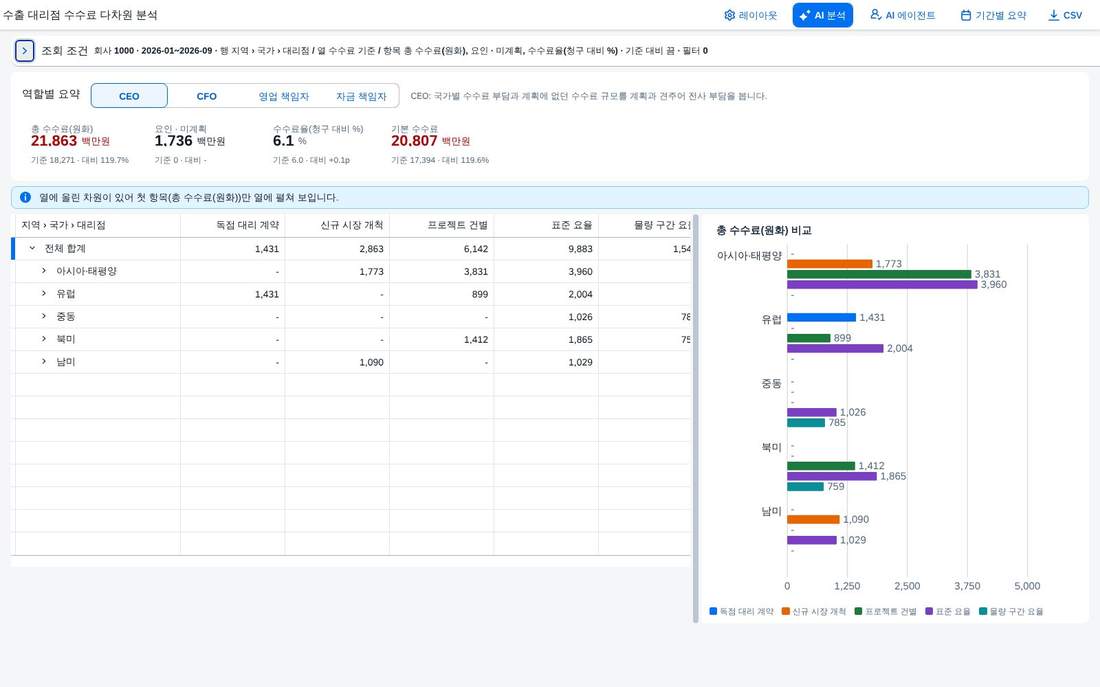The image size is (1100, 687).
Task: Click the 아시아·태평양 3,960 purple chart bar
Action: pyautogui.click(x=882, y=285)
